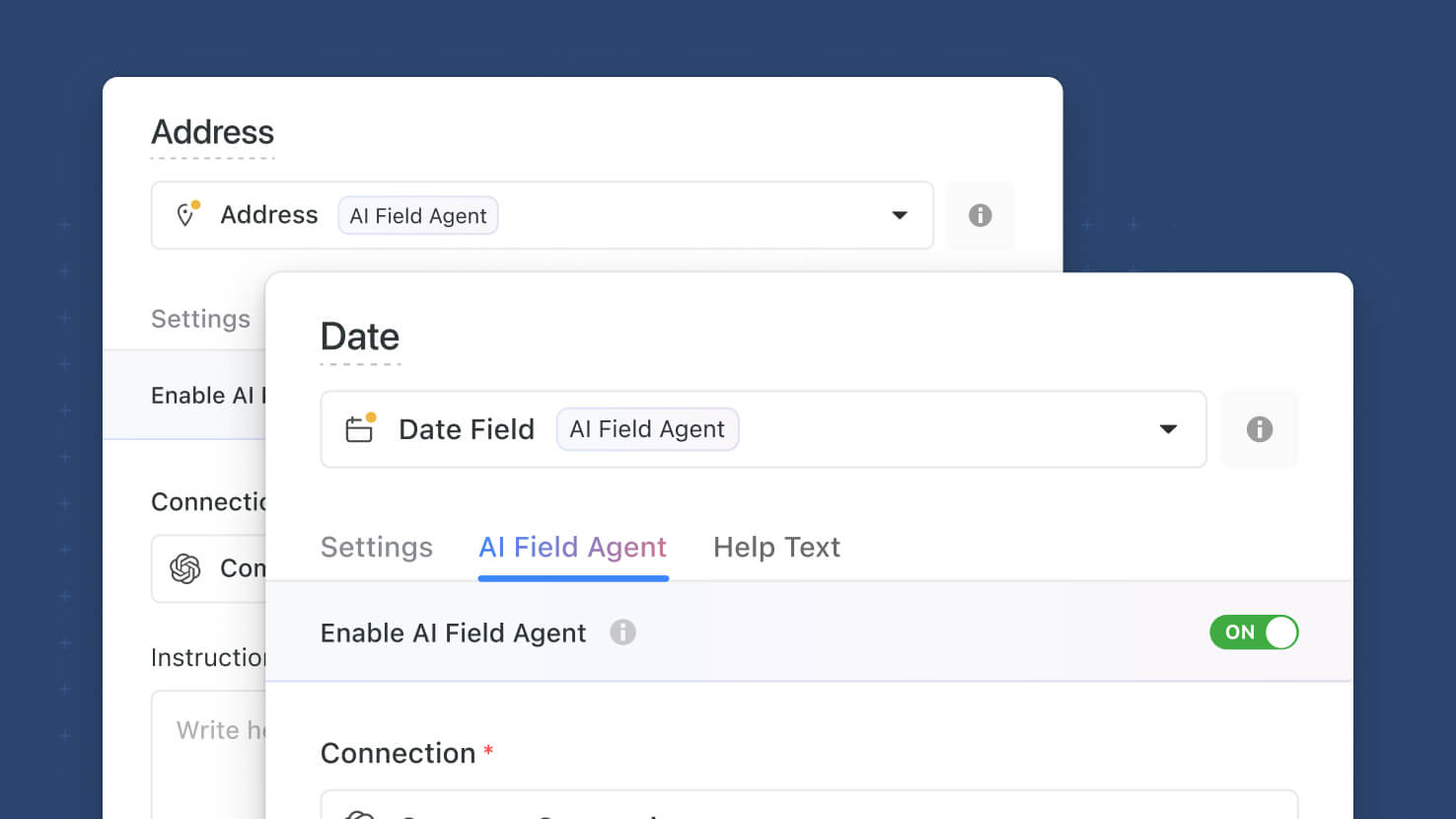Click the calendar icon in the Date Field selector
This screenshot has width=1456, height=819.
[x=360, y=428]
